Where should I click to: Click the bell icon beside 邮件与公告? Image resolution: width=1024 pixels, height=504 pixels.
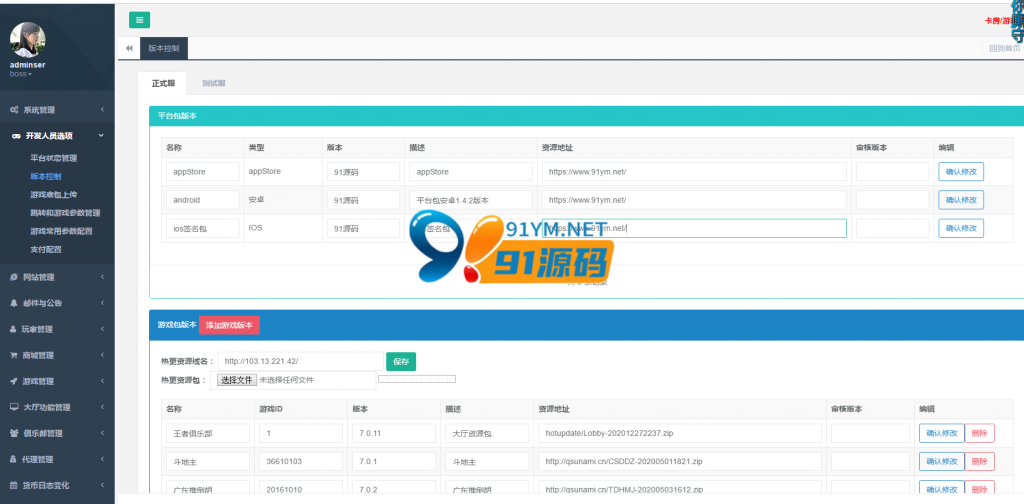(14, 303)
